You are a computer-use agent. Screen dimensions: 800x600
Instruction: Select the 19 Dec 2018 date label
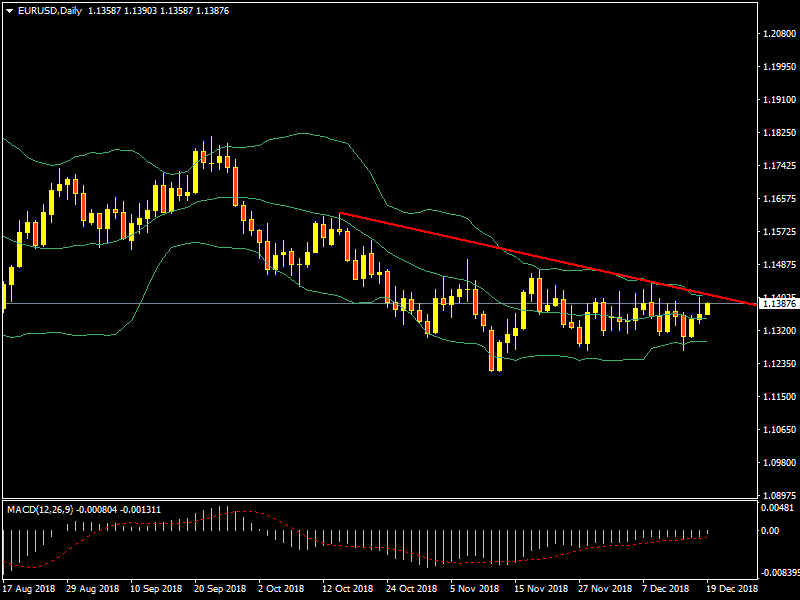[x=731, y=590]
